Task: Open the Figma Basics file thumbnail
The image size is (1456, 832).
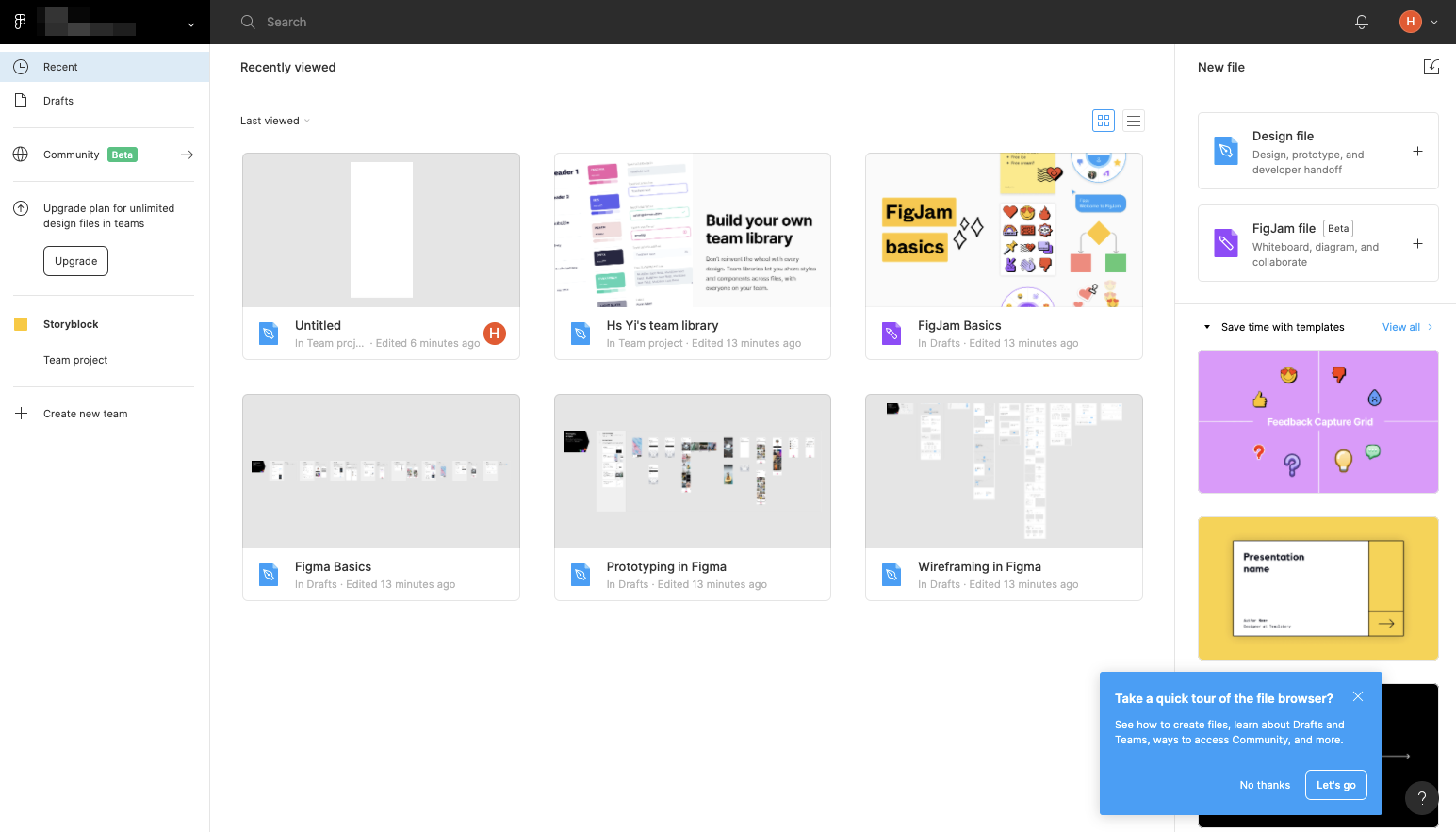Action: coord(381,471)
